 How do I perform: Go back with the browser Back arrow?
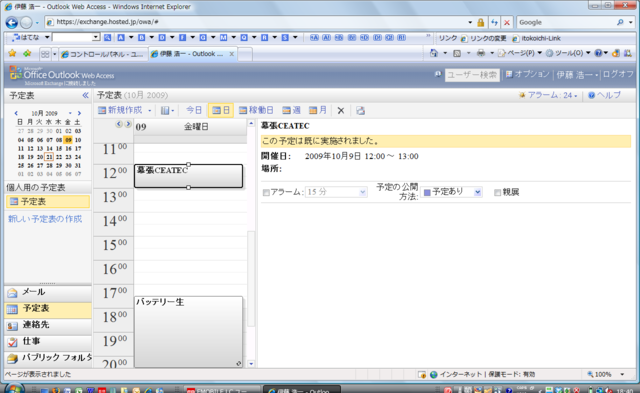point(11,22)
